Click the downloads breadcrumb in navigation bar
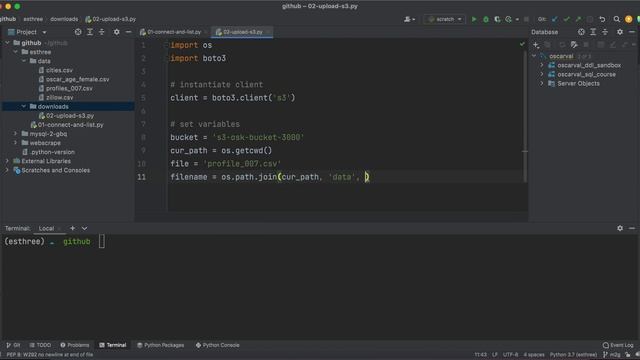The height and width of the screenshot is (360, 640). 64,19
